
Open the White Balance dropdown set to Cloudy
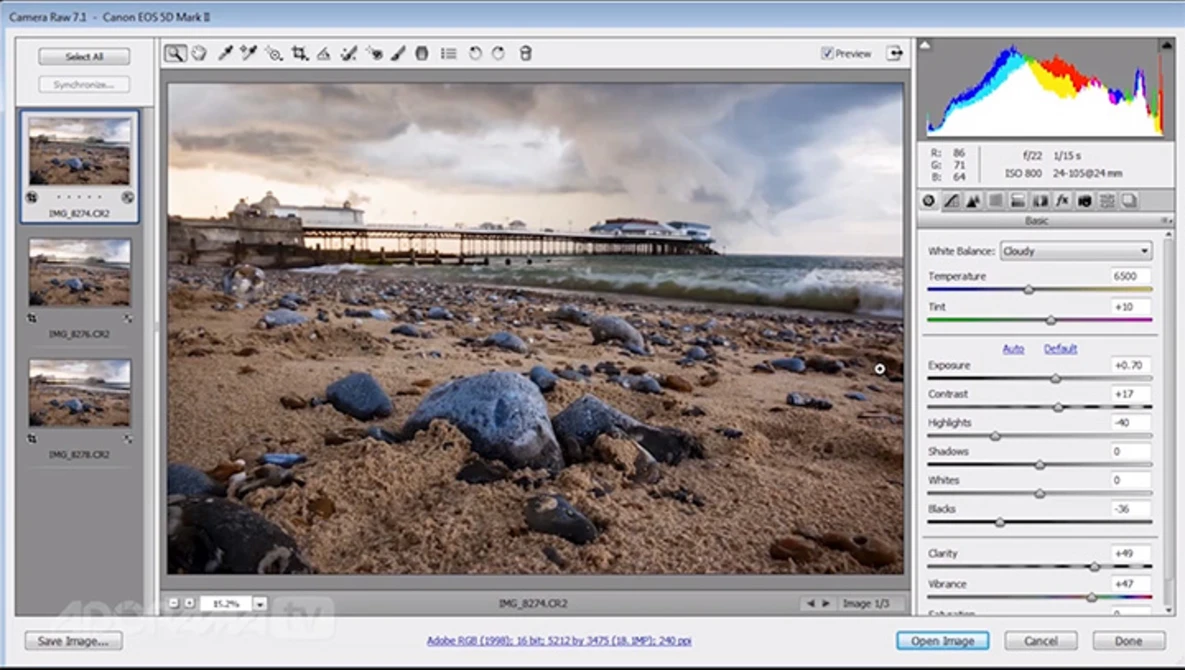click(x=1076, y=252)
